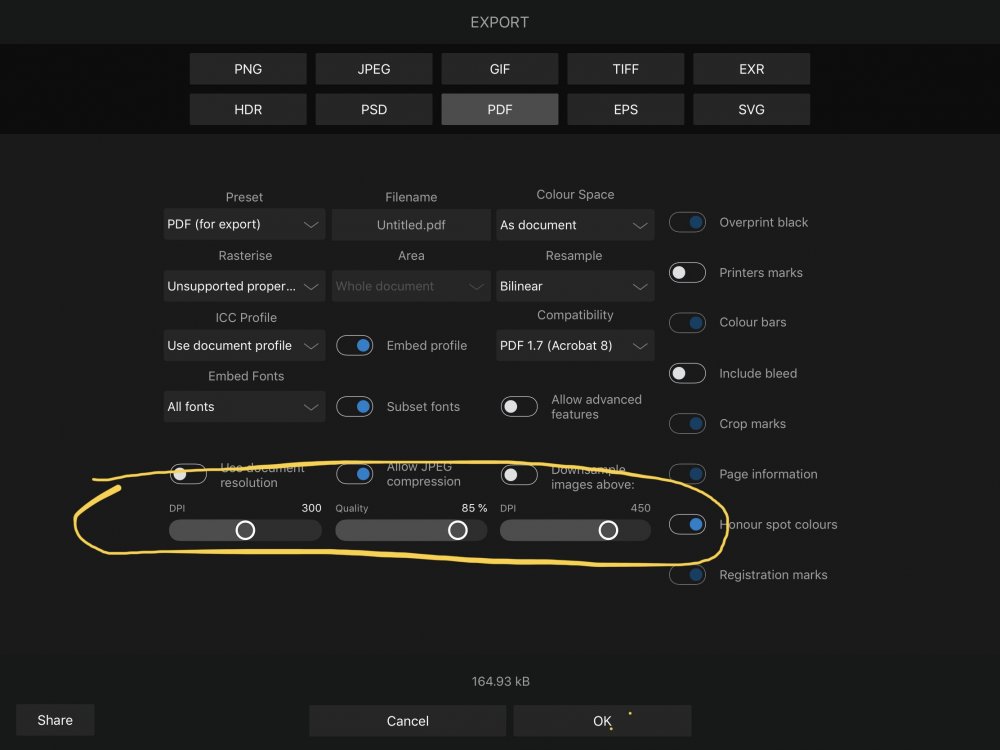The image size is (1000, 750).
Task: Open the Resample Bilinear dropdown
Action: point(575,286)
